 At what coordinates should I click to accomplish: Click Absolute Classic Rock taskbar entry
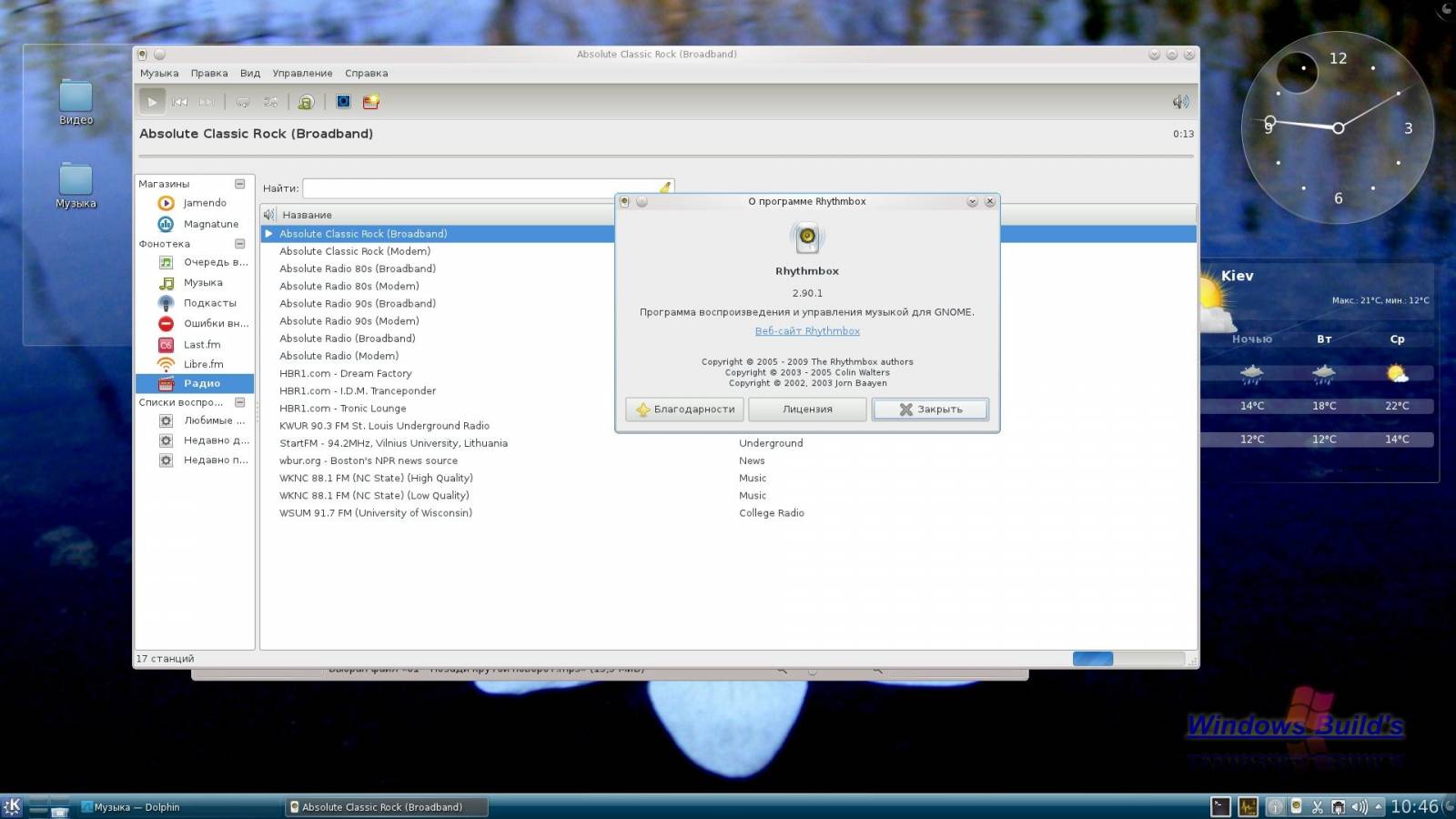coord(386,807)
